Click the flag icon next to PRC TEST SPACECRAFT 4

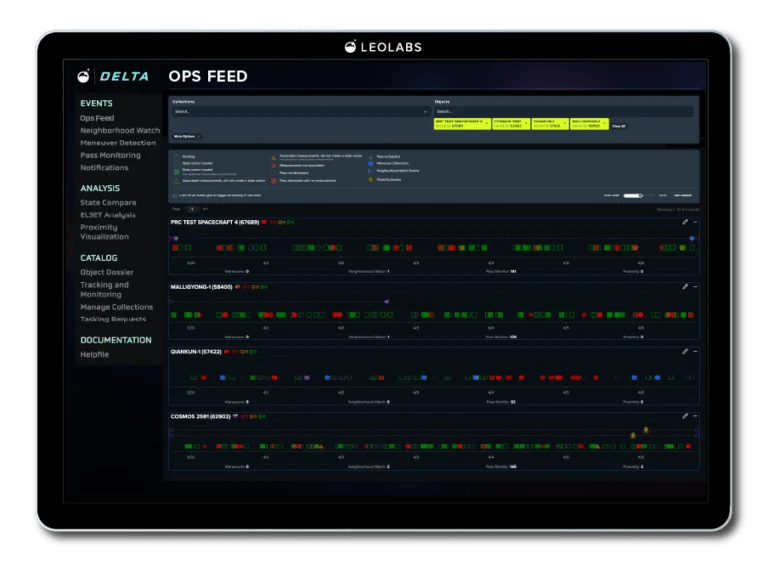[264, 222]
